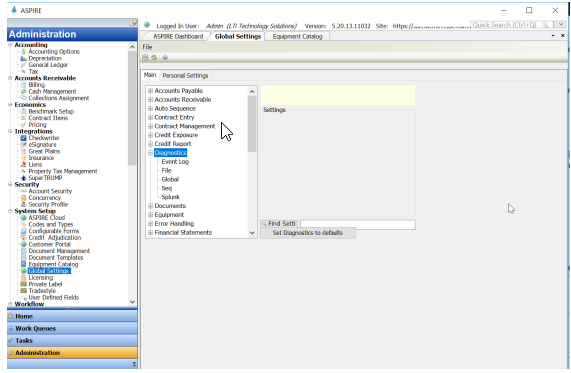
Task: Open Codes and Types in sidebar
Action: click(51, 224)
